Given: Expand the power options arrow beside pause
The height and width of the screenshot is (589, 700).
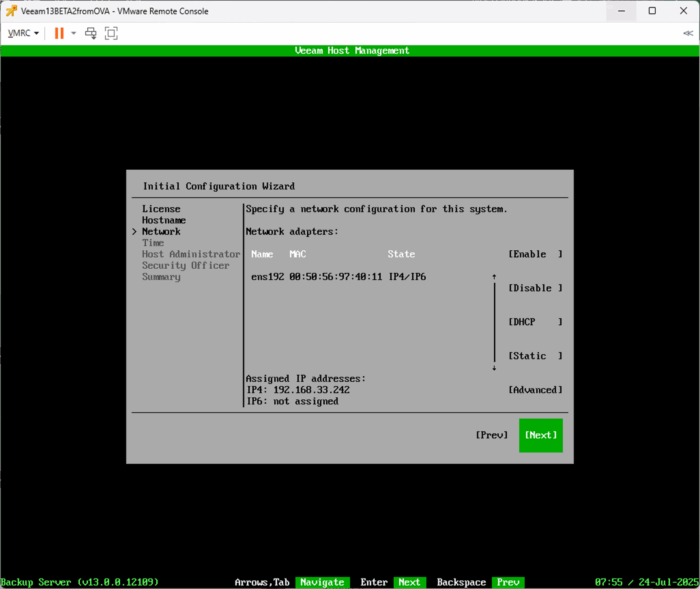Looking at the screenshot, I should tap(74, 33).
